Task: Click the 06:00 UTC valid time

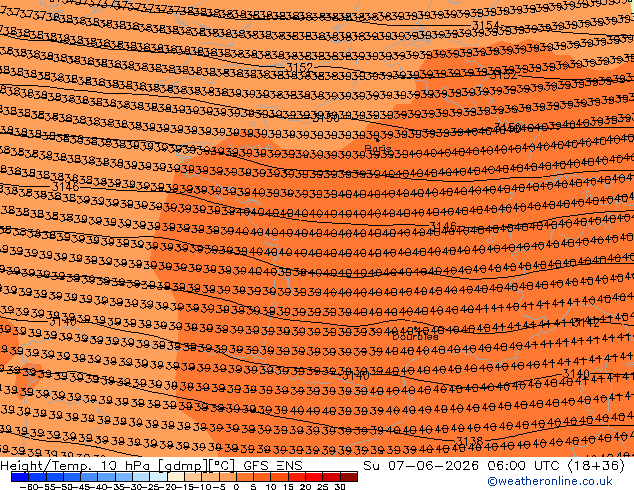Action: pyautogui.click(x=524, y=465)
